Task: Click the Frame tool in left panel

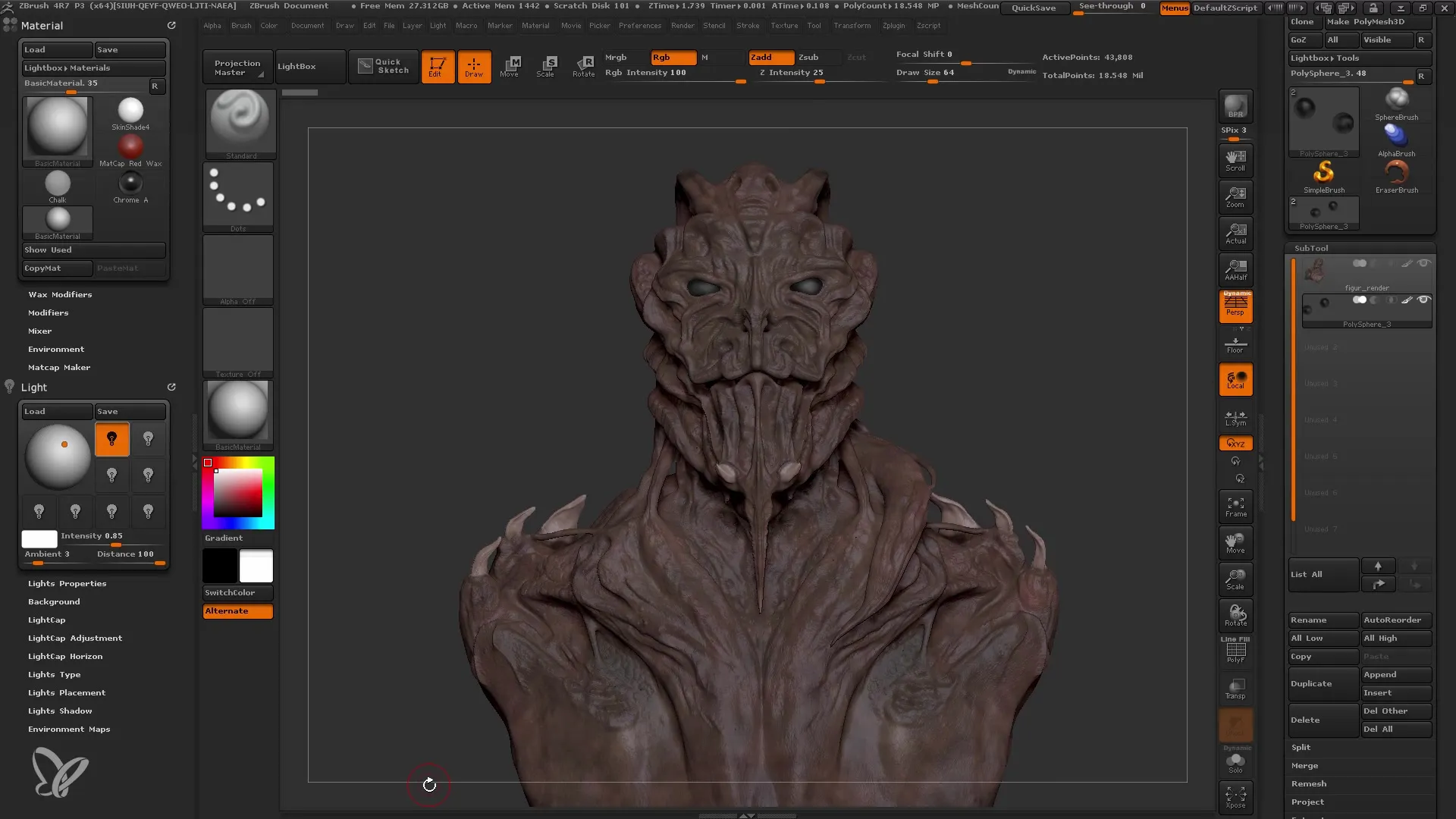Action: (1235, 505)
